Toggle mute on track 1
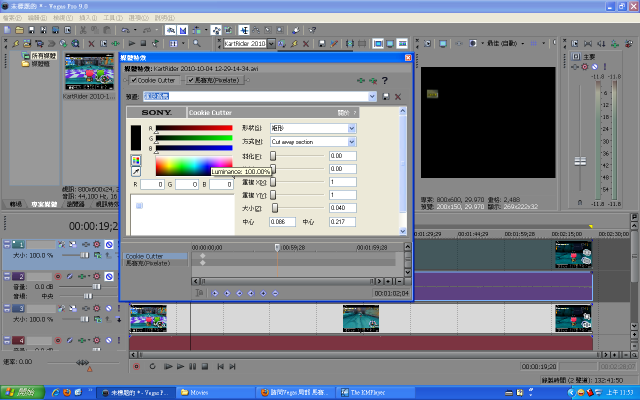Image resolution: width=640 pixels, height=400 pixels. (109, 244)
